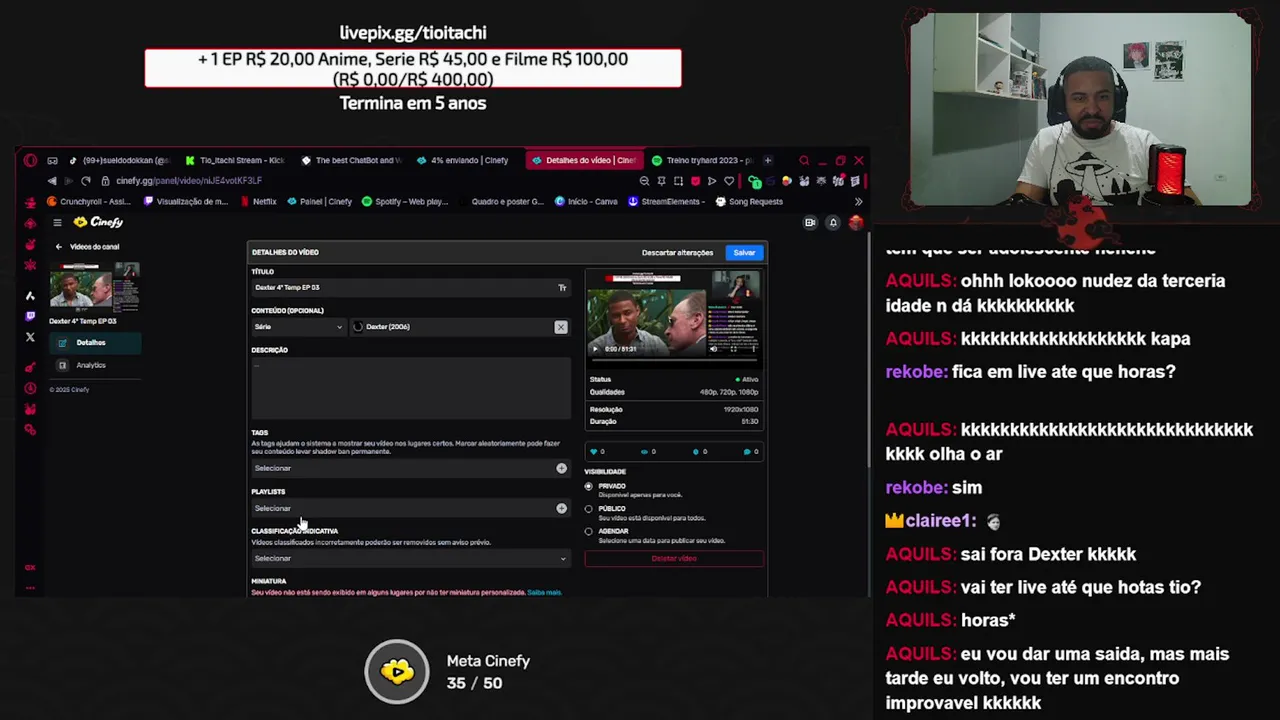Open the Início - Canva bookmark
Image resolution: width=1280 pixels, height=720 pixels.
(586, 202)
